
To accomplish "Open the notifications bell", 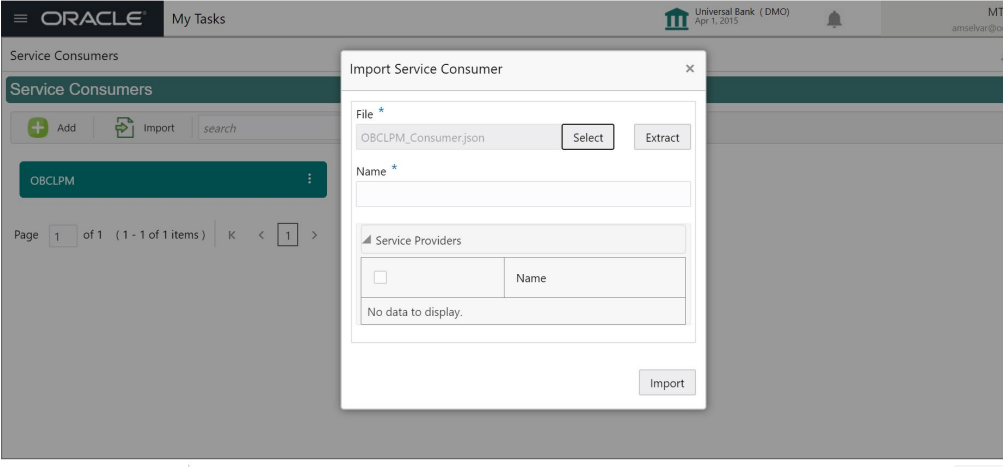I will click(x=834, y=19).
